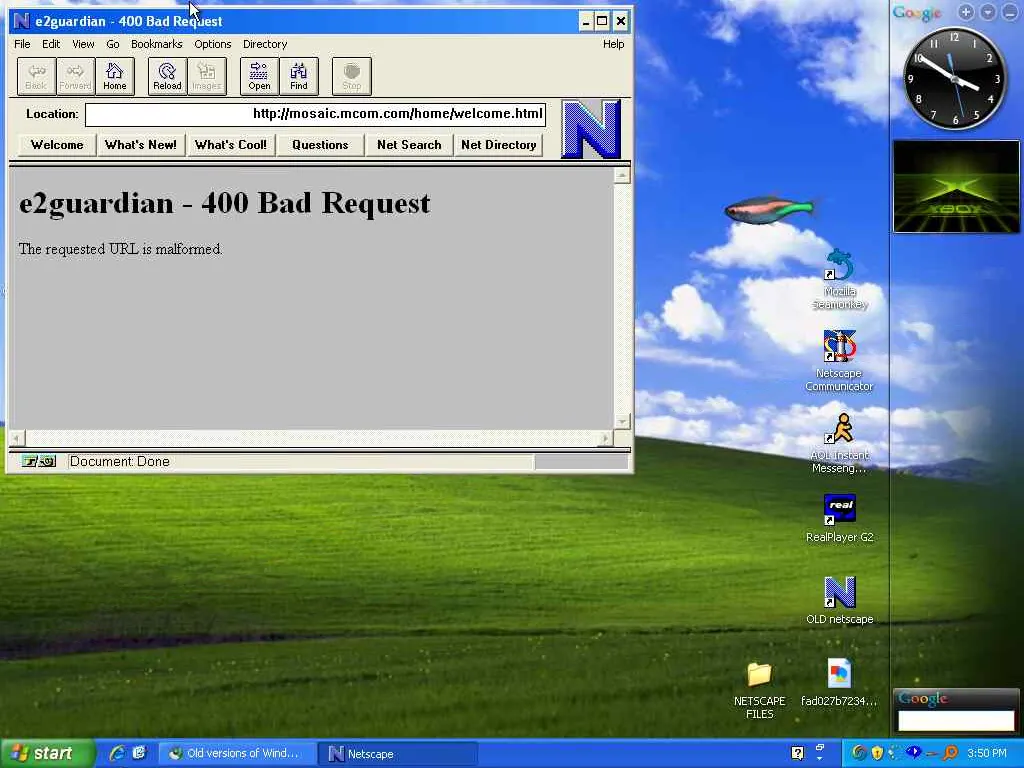
Task: Open the Options menu
Action: (212, 44)
